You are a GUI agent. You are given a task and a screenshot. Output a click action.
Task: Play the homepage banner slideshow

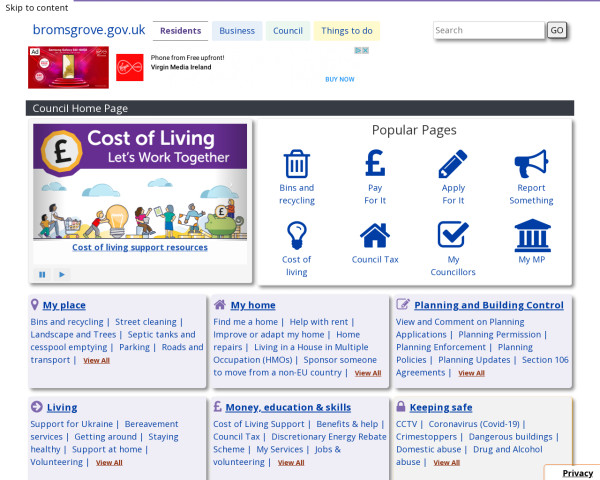click(x=61, y=274)
